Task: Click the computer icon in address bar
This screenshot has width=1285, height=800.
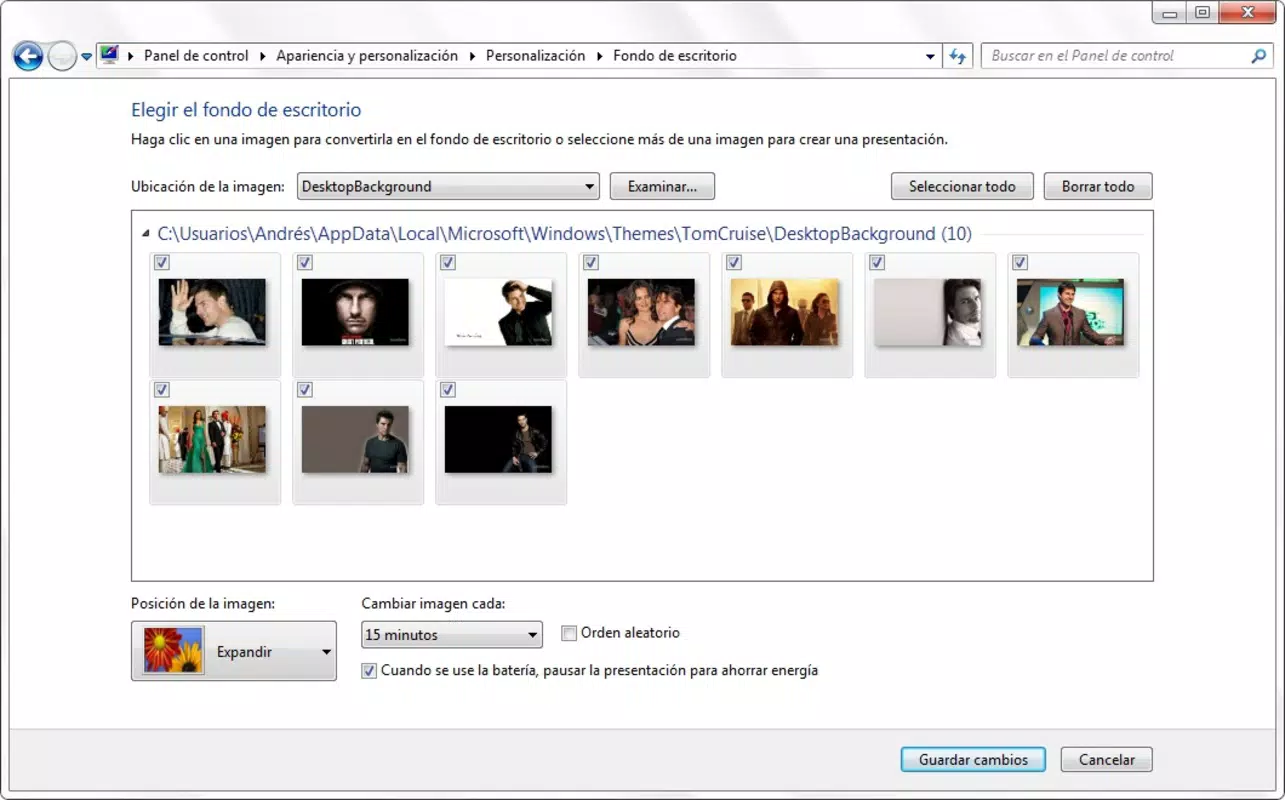Action: 110,56
